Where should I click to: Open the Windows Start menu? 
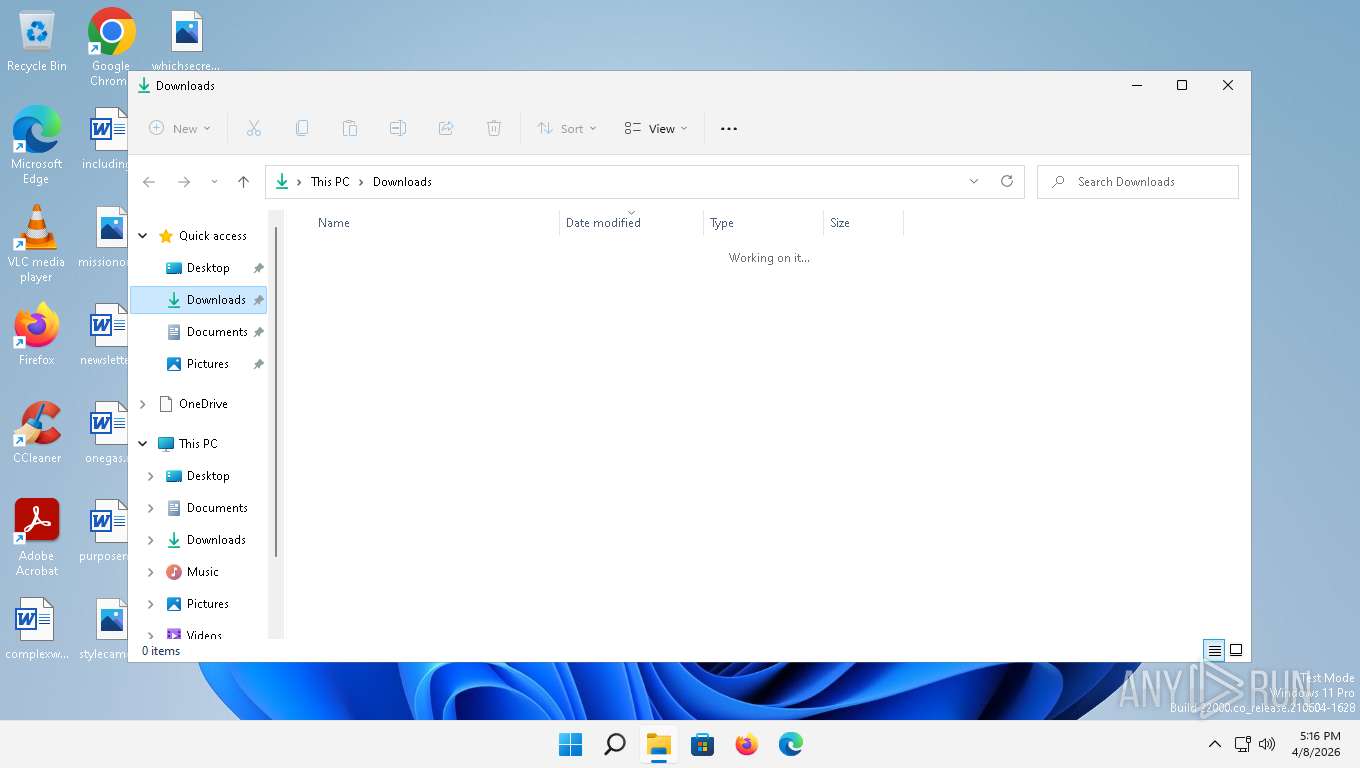tap(570, 744)
